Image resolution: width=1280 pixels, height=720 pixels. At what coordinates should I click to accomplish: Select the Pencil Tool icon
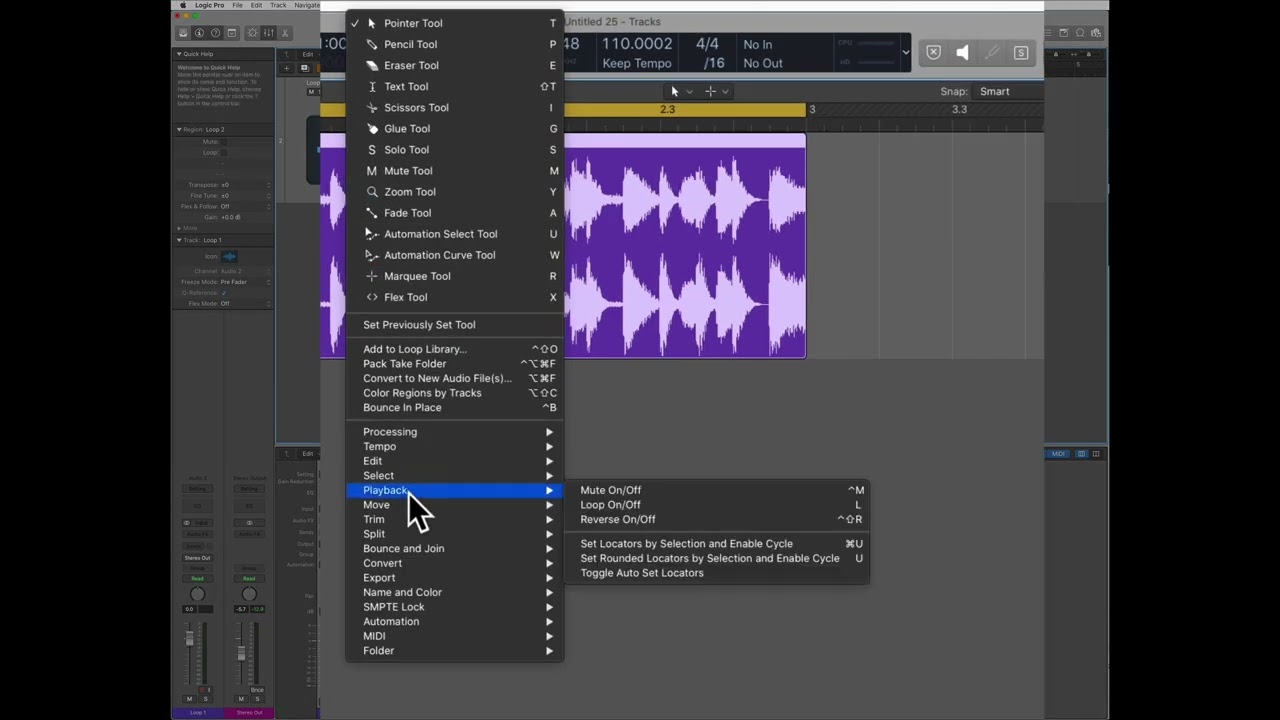[x=372, y=44]
